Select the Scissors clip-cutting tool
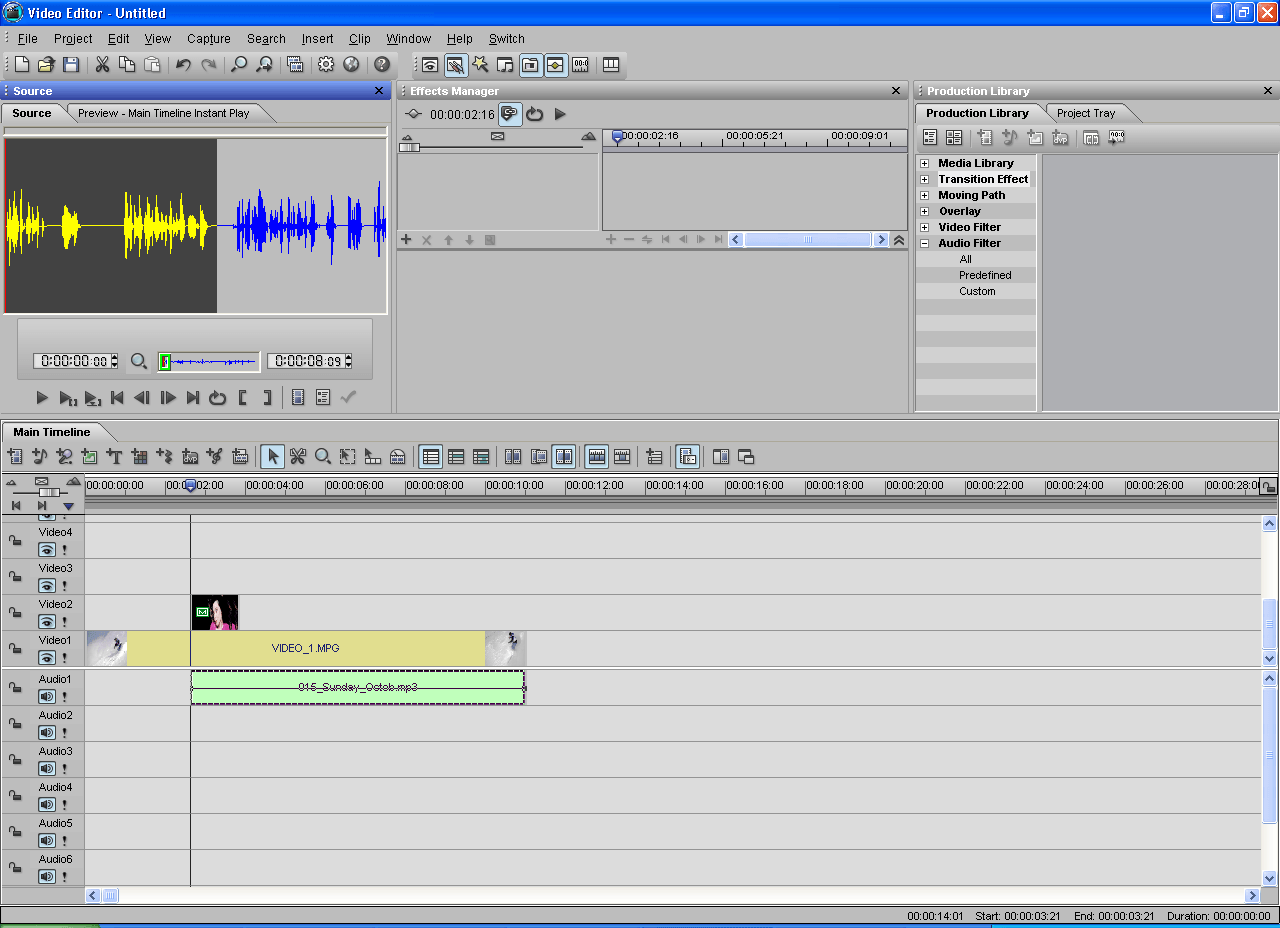The height and width of the screenshot is (928, 1280). coord(296,456)
